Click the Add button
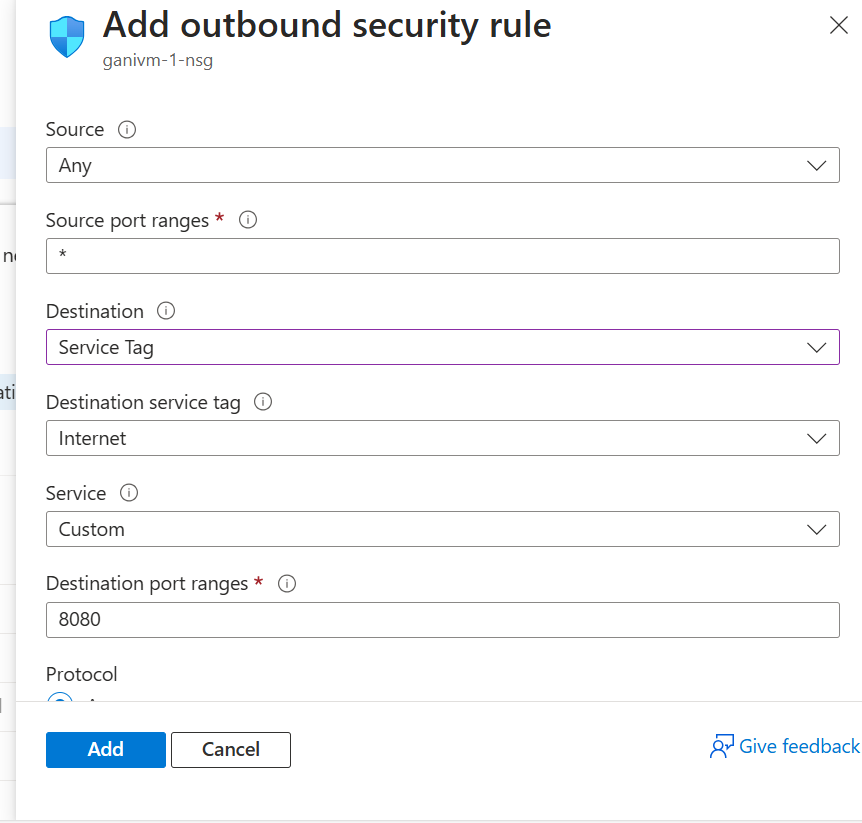 coord(105,749)
